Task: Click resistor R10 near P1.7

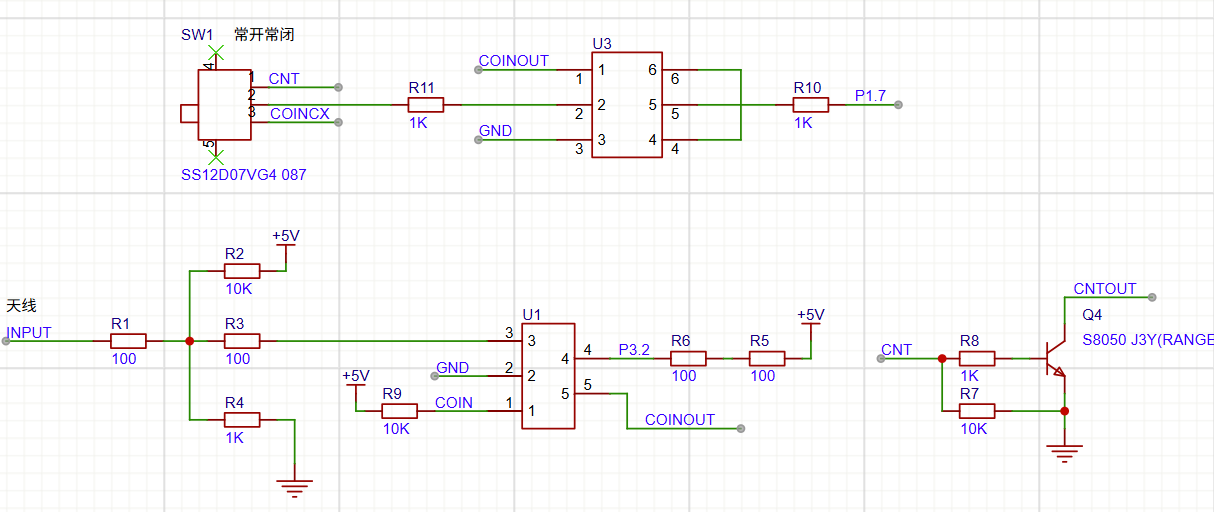Action: (811, 105)
